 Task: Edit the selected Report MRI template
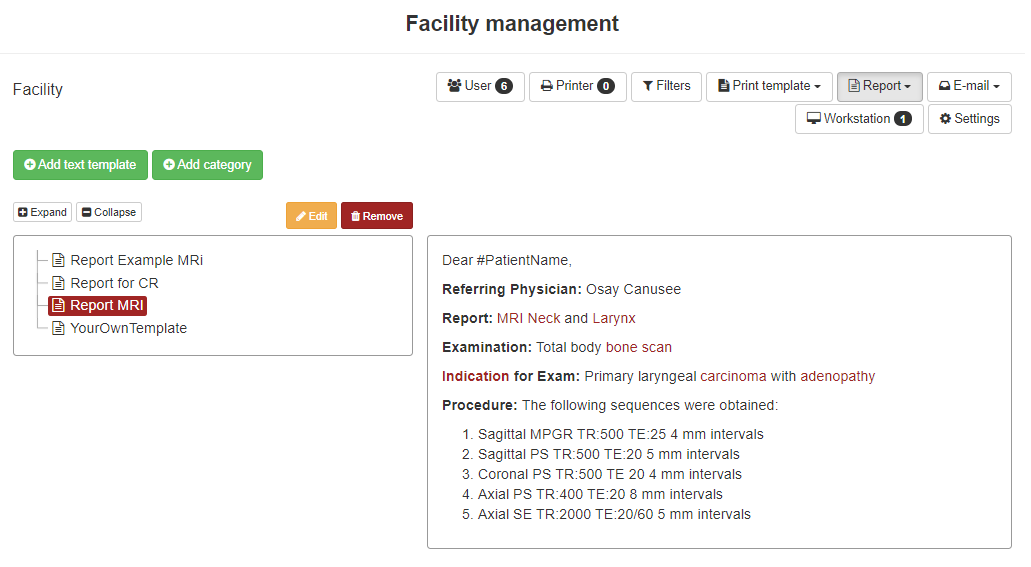(x=312, y=216)
